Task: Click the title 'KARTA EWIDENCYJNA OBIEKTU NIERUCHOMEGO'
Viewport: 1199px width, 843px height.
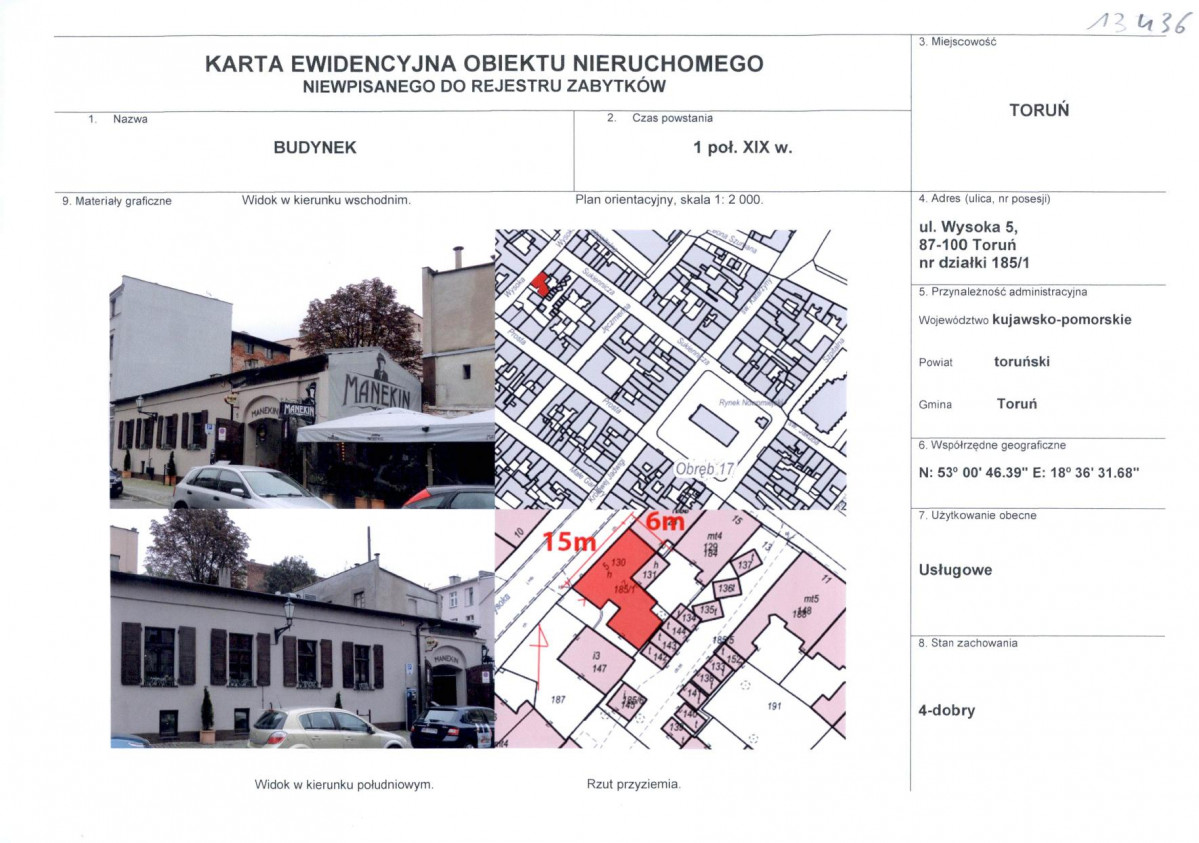Action: point(484,63)
